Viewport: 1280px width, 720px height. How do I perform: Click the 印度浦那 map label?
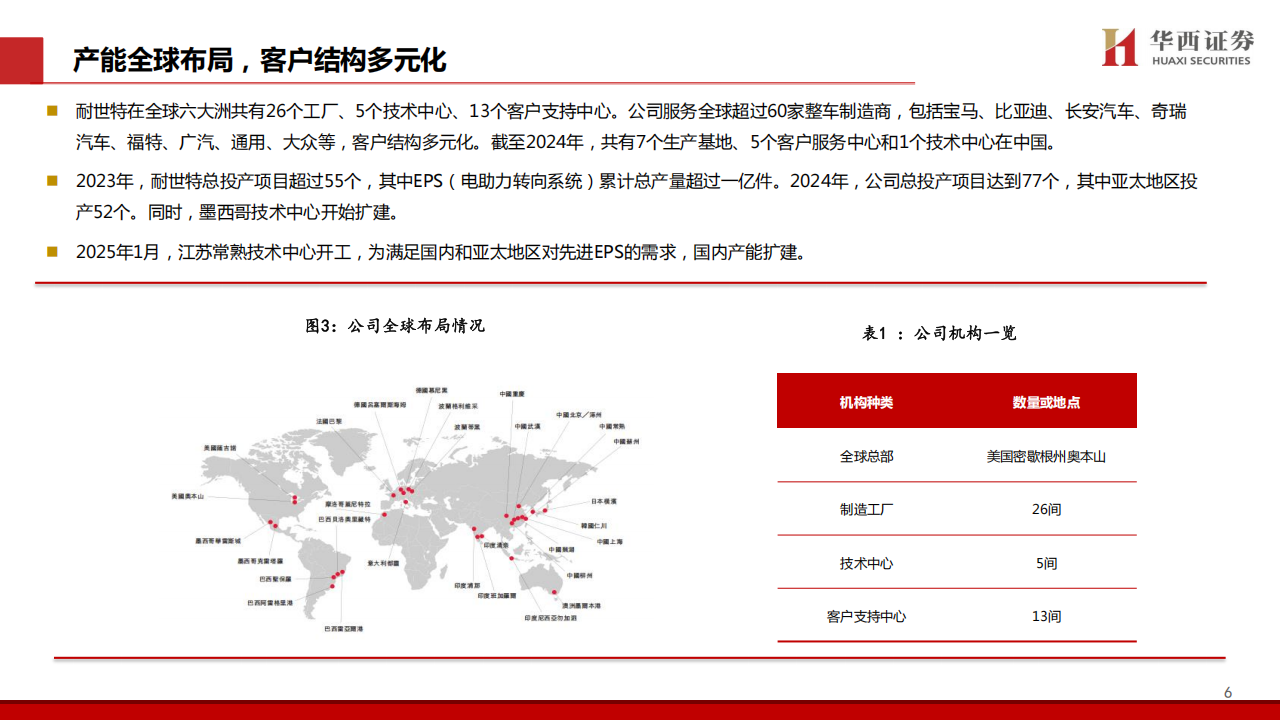[467, 585]
